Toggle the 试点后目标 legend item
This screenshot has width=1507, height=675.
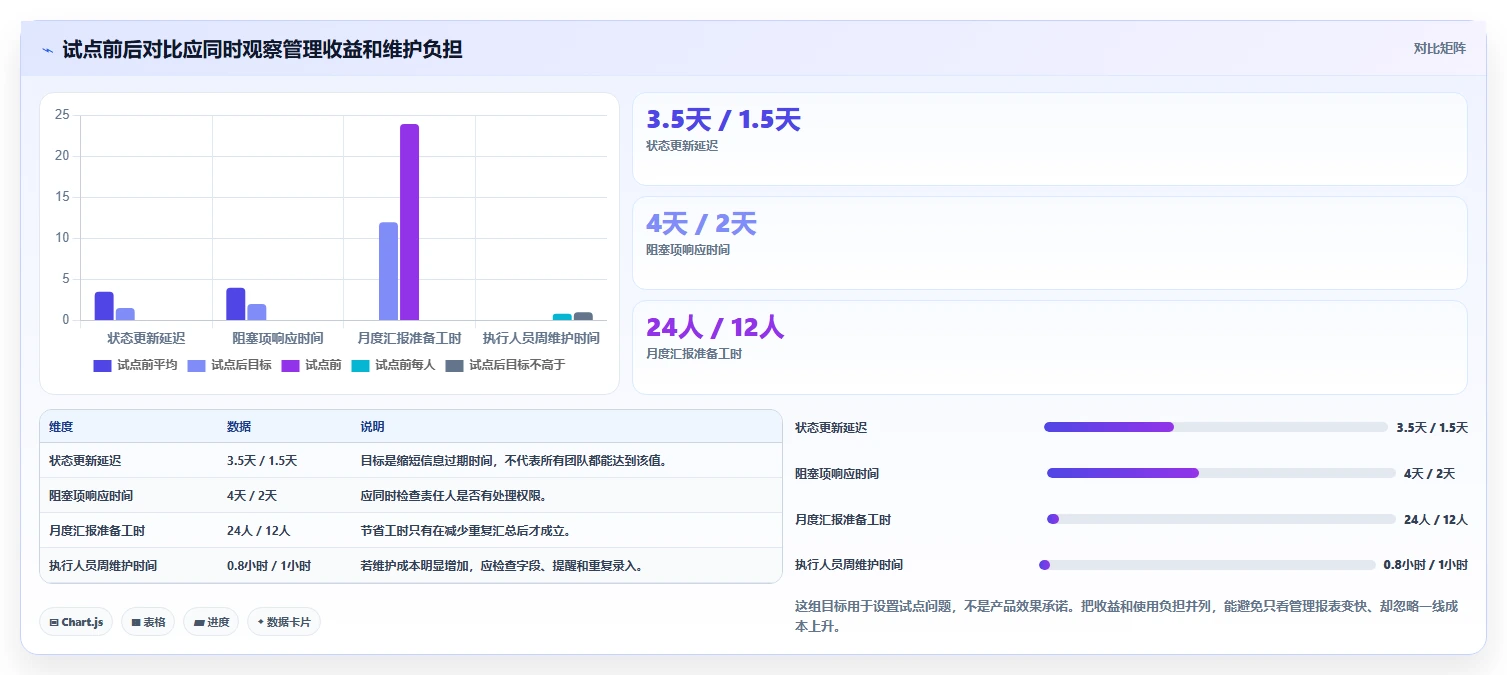click(x=229, y=365)
